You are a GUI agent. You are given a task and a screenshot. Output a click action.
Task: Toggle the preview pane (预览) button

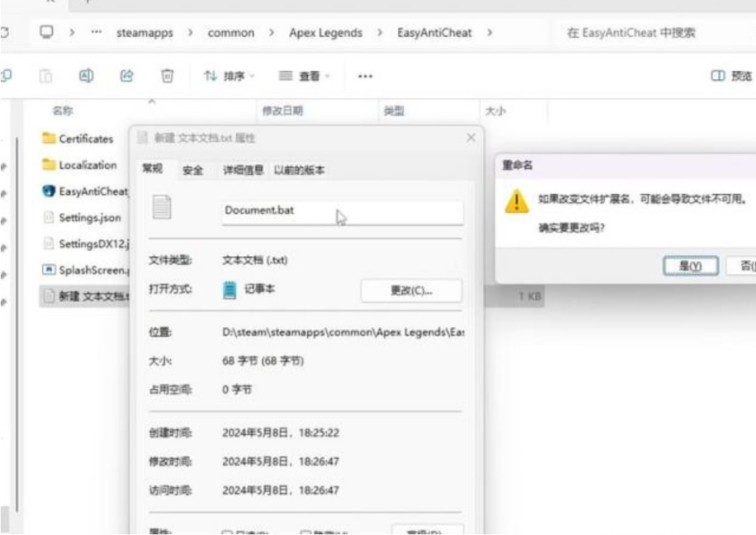[x=731, y=76]
